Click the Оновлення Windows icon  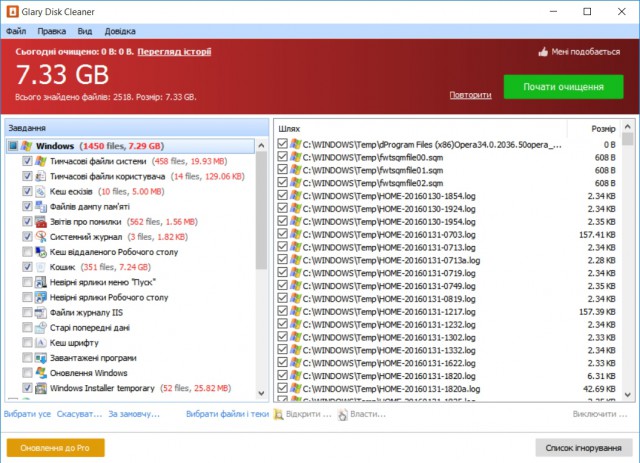point(40,372)
